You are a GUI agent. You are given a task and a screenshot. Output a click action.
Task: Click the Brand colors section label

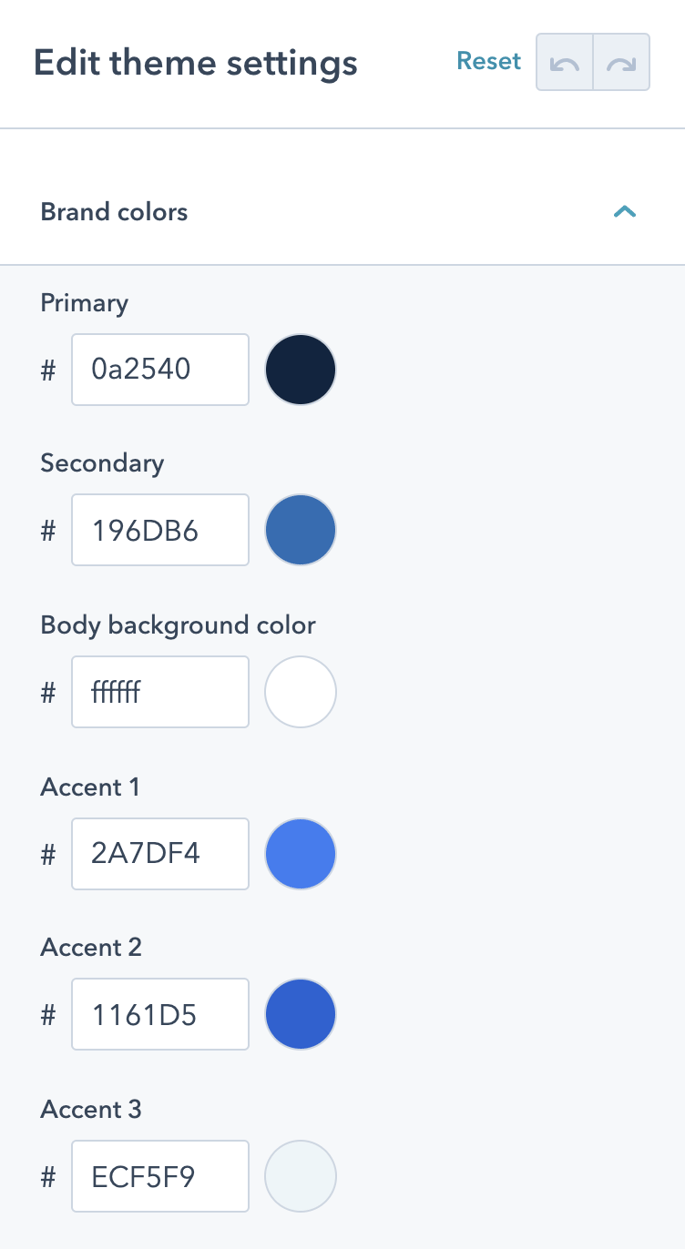click(x=113, y=211)
